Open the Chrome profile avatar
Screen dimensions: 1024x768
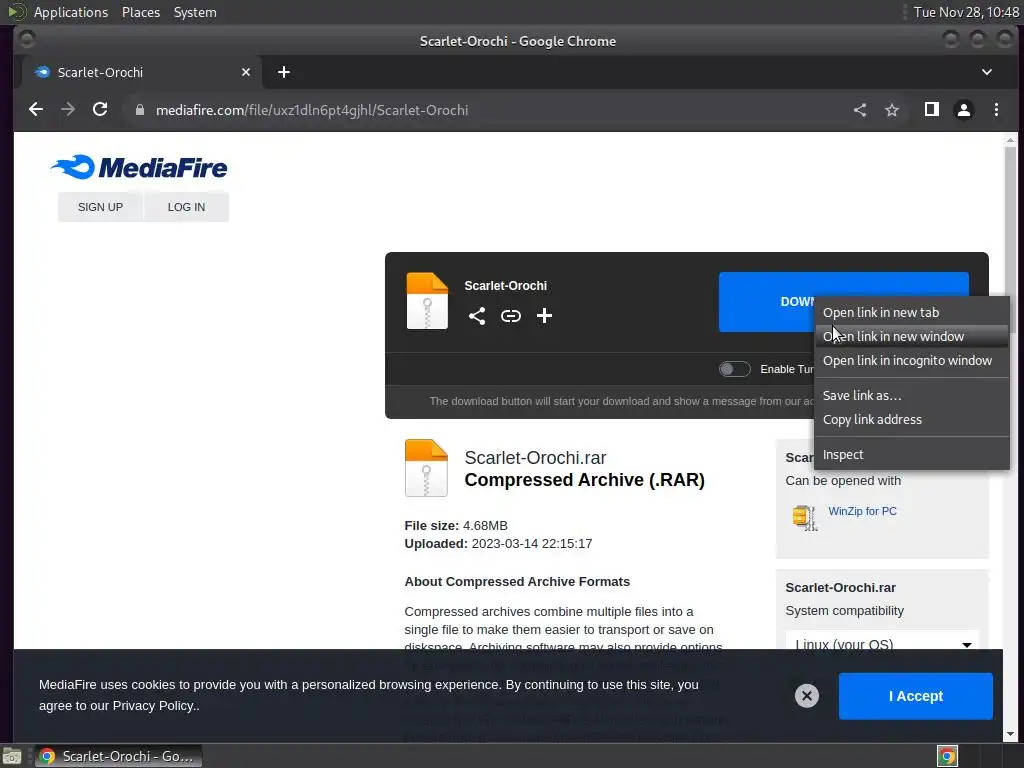(x=963, y=110)
